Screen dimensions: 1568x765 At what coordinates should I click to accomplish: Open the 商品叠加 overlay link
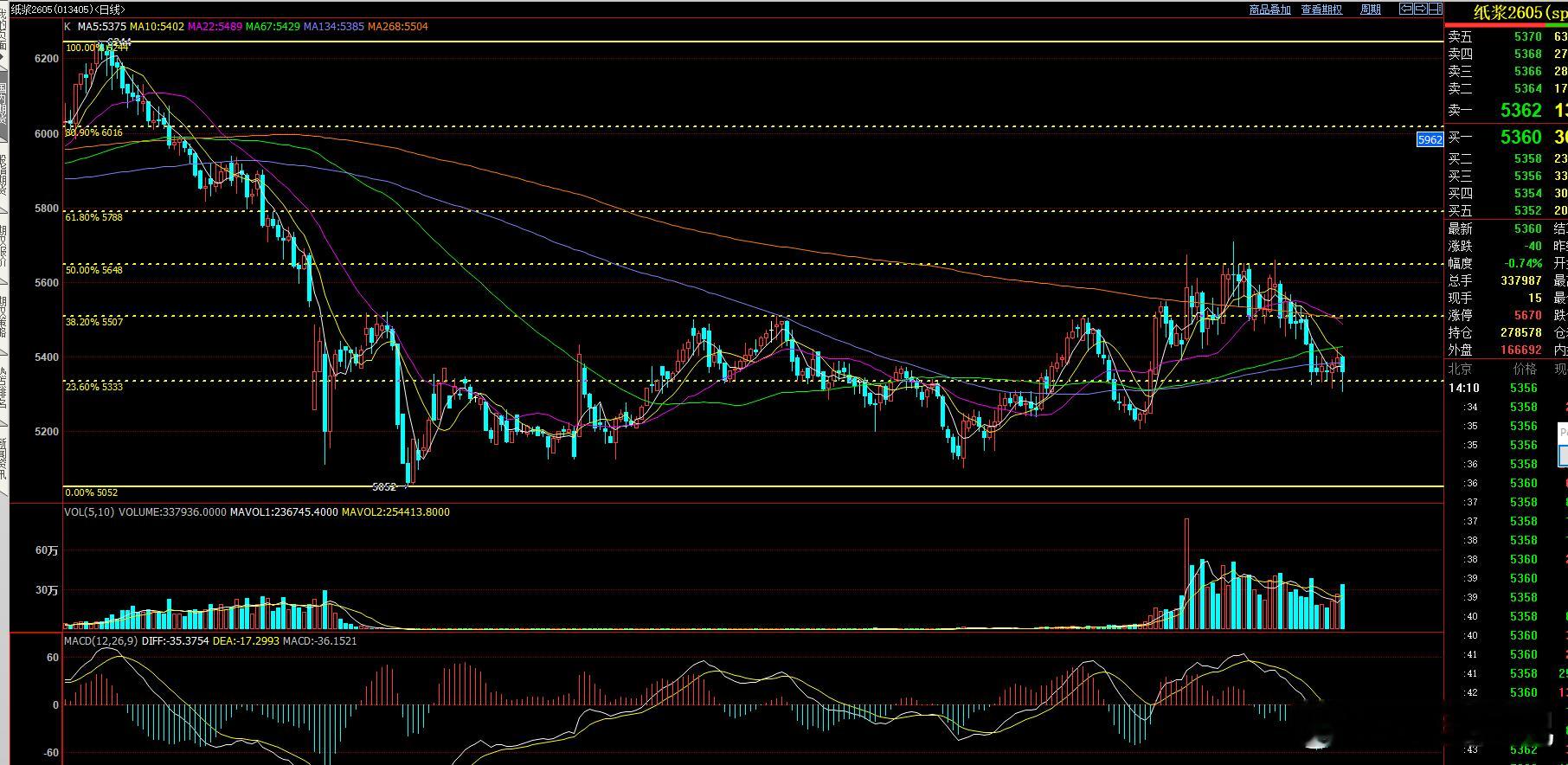[x=1269, y=10]
